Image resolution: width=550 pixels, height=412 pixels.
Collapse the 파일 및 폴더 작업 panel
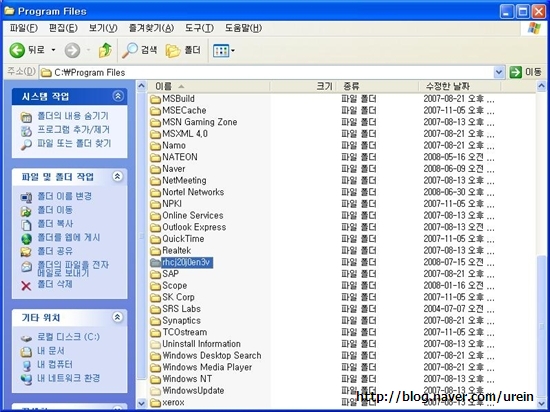click(x=118, y=176)
